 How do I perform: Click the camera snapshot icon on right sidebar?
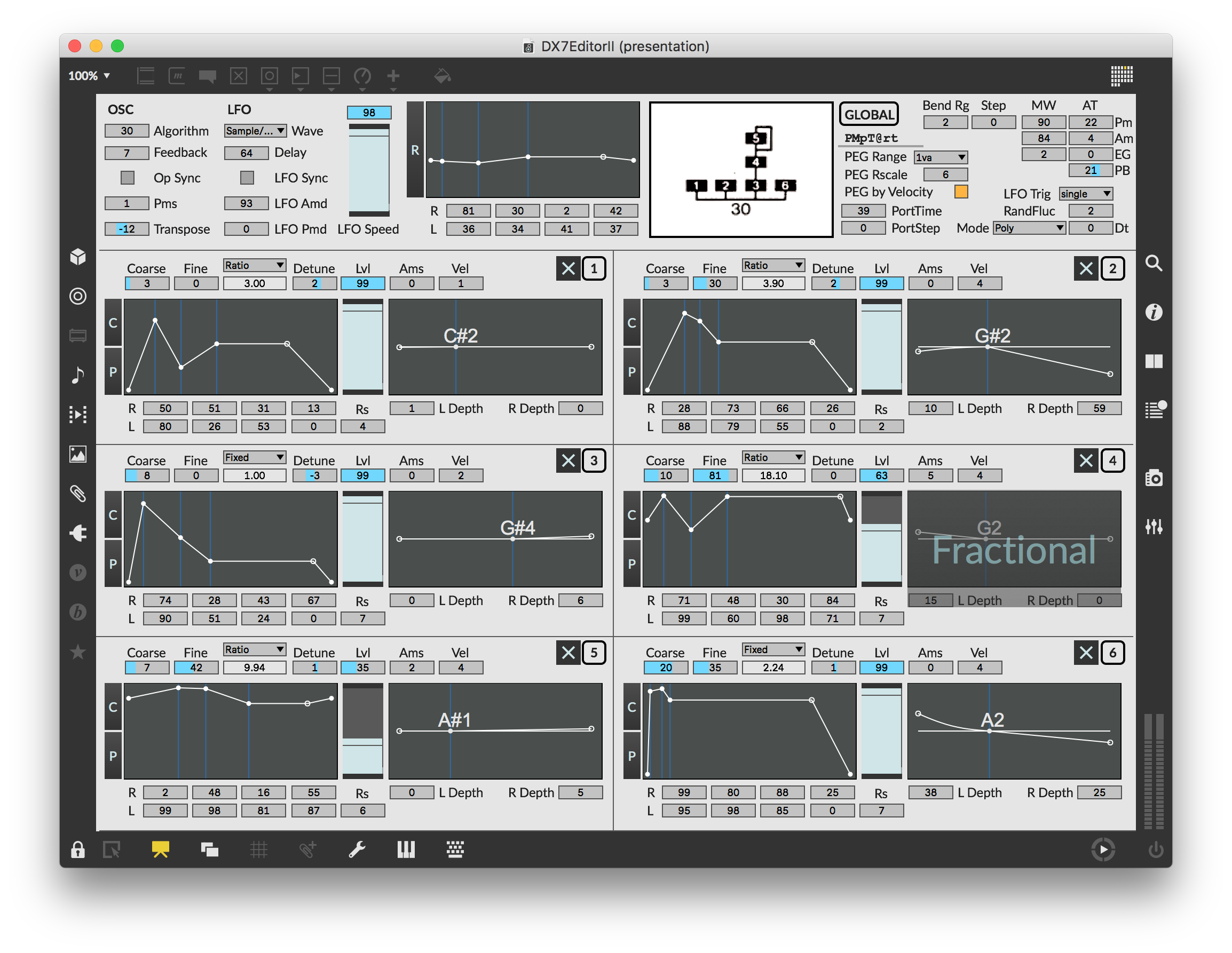1154,478
